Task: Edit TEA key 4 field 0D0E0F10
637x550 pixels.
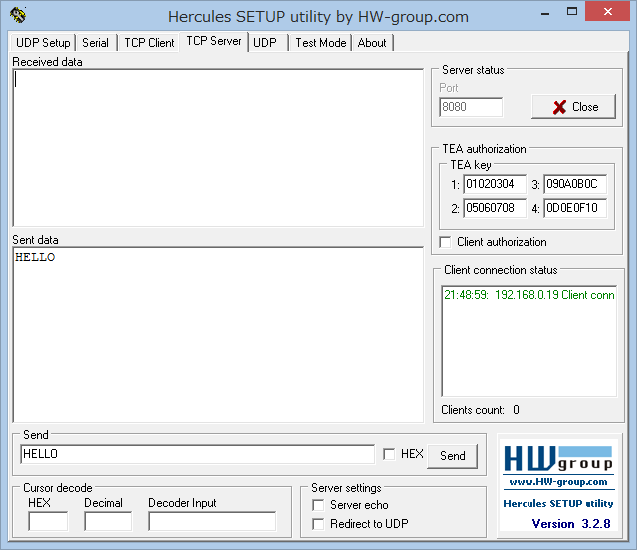Action: coord(574,208)
